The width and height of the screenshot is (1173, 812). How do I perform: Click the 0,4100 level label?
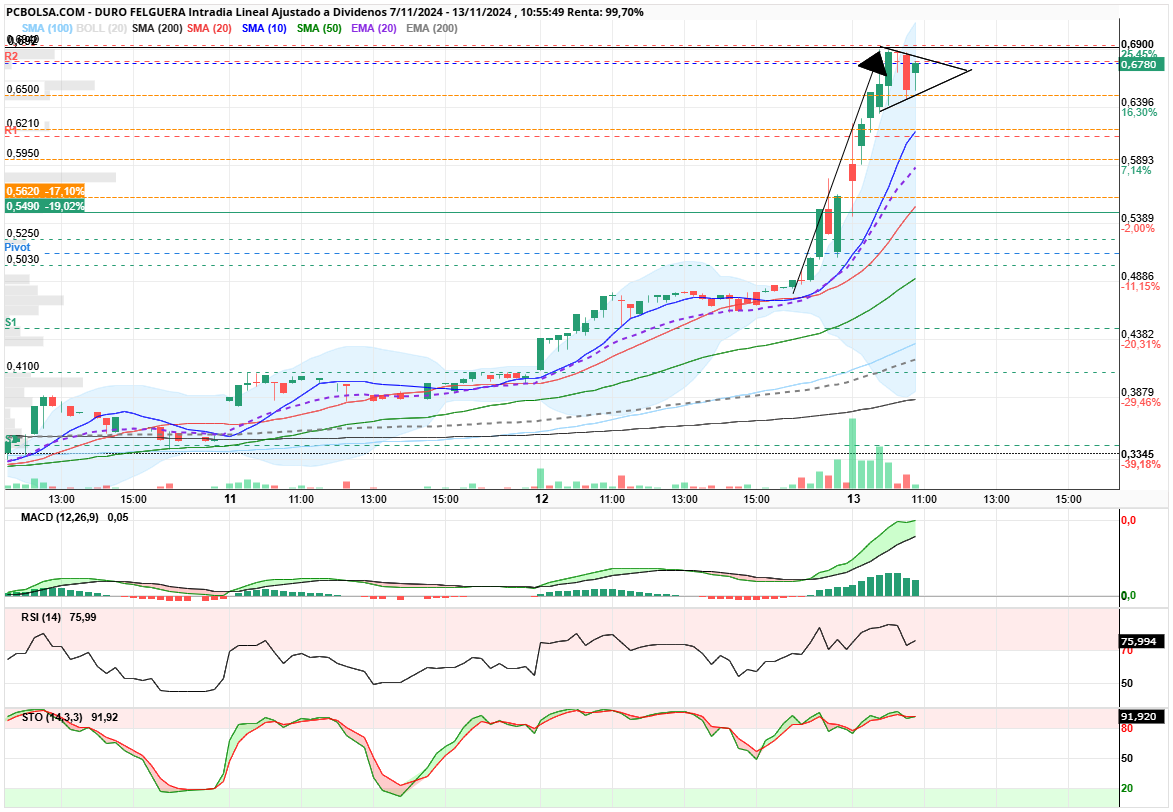22,367
